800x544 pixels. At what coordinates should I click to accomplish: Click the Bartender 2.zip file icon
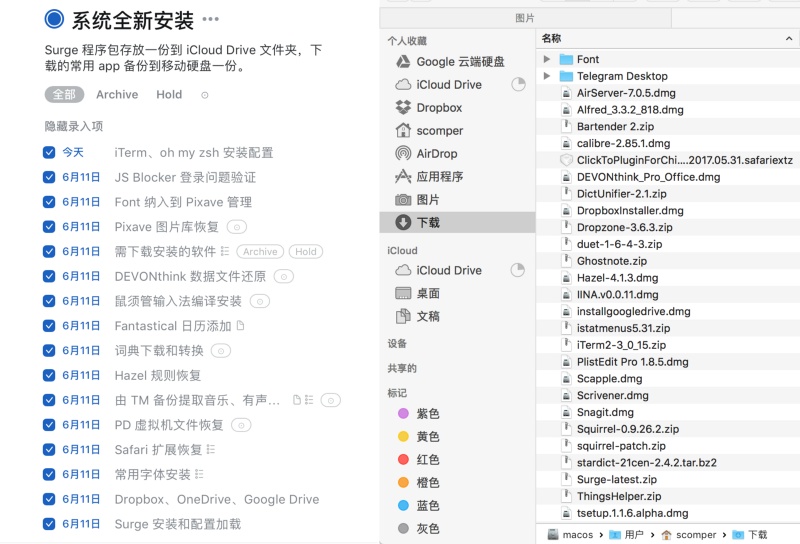[566, 127]
